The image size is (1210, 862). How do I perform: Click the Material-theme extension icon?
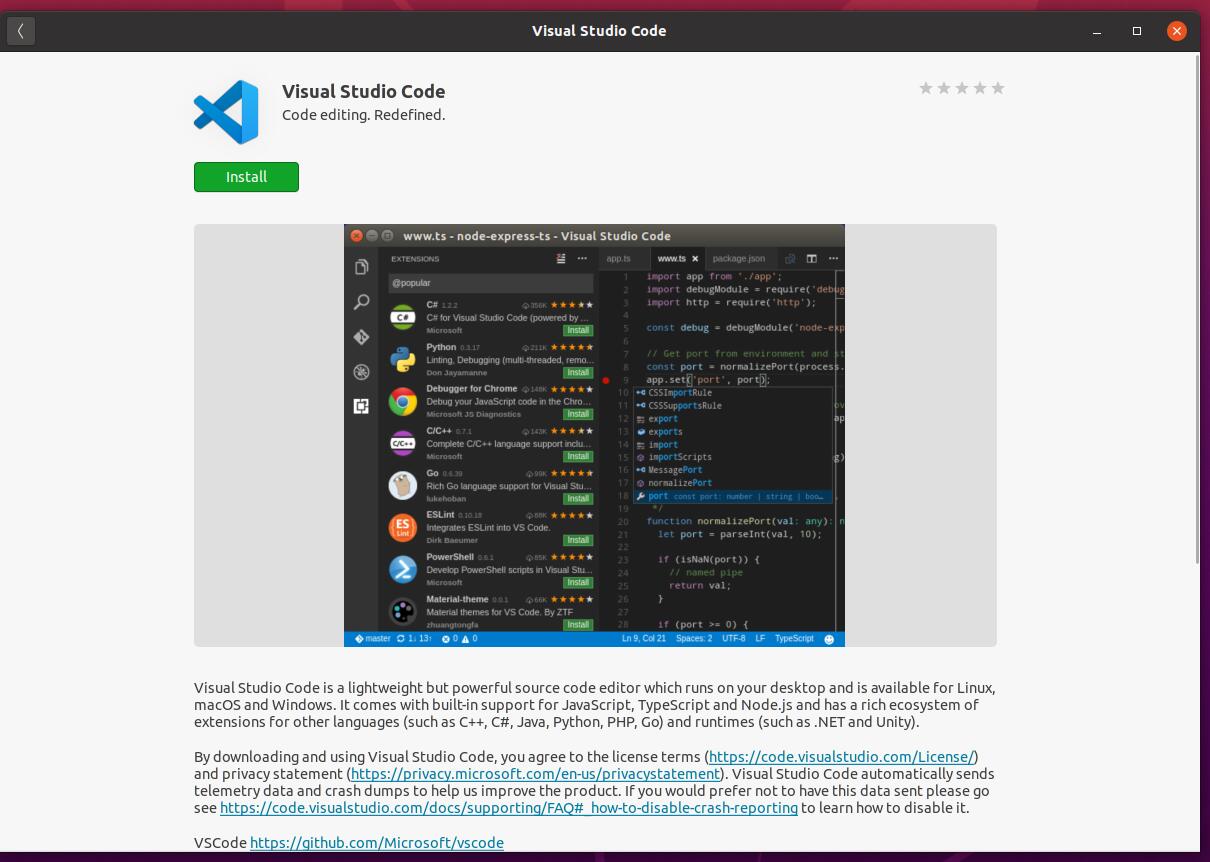(x=403, y=610)
